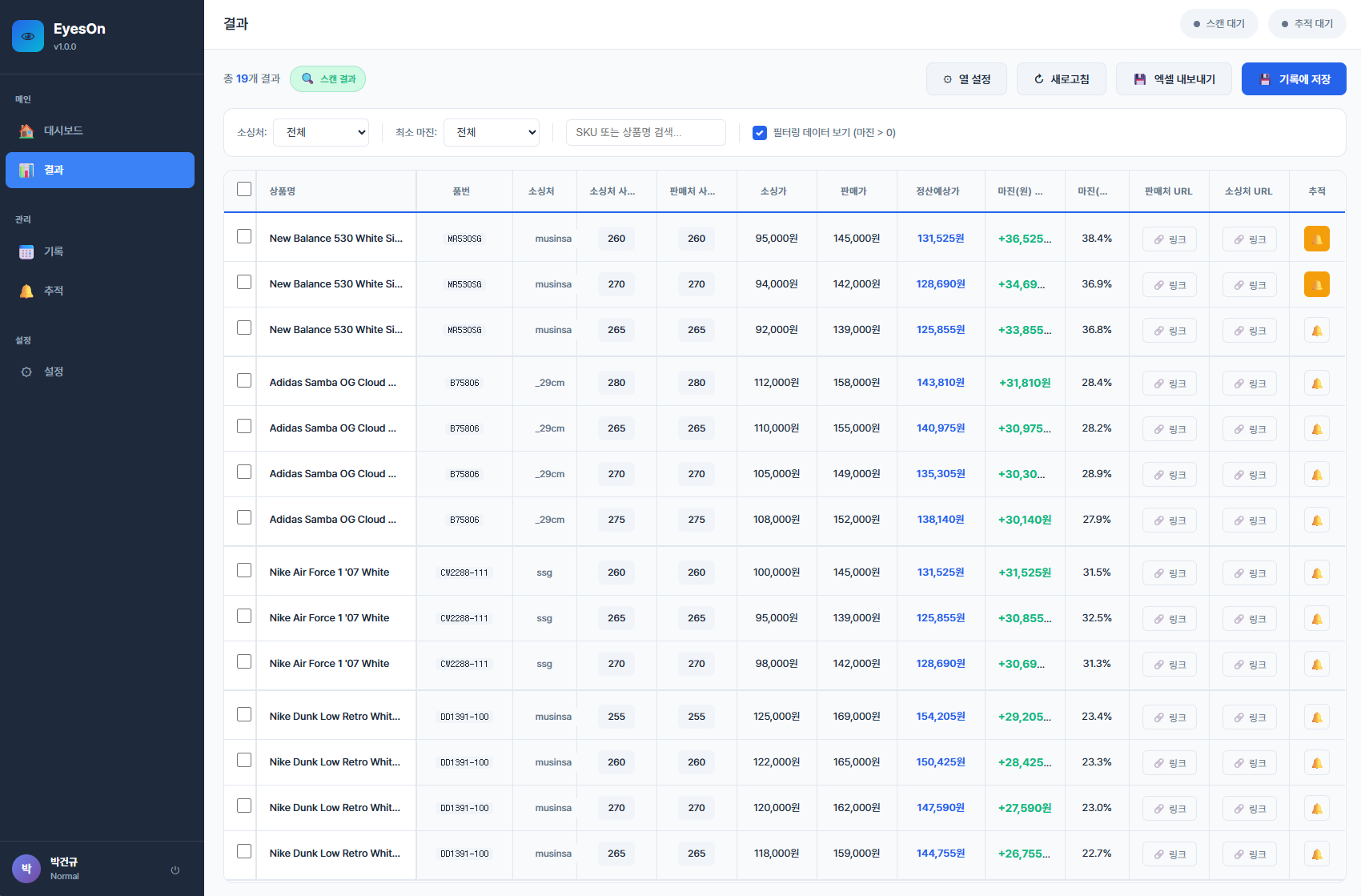The width and height of the screenshot is (1361, 896).
Task: Click tracking bell for Nike Air Force 260 row
Action: click(1316, 573)
